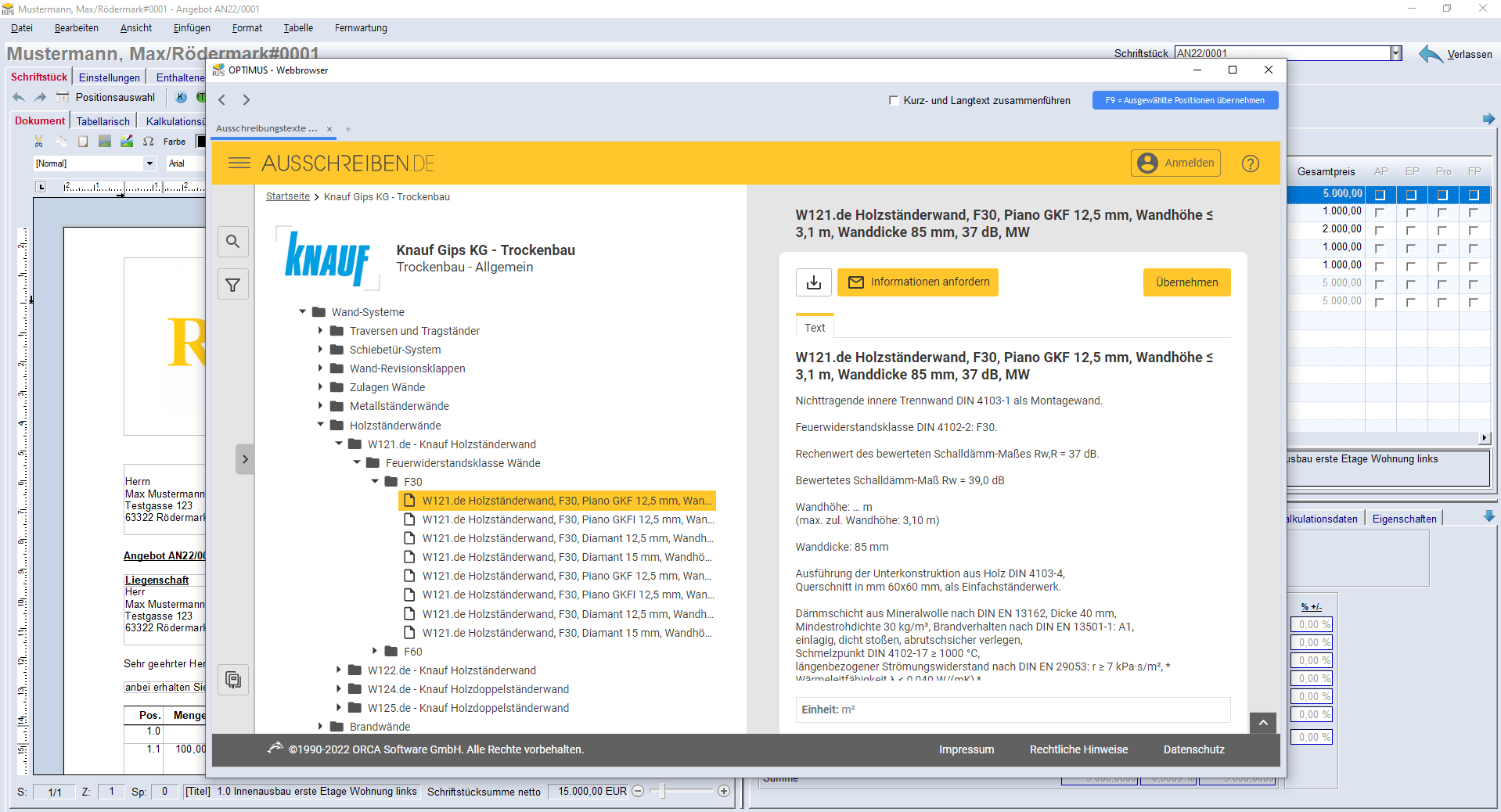The height and width of the screenshot is (812, 1501).
Task: Insert symbol using the Omega icon
Action: click(148, 142)
